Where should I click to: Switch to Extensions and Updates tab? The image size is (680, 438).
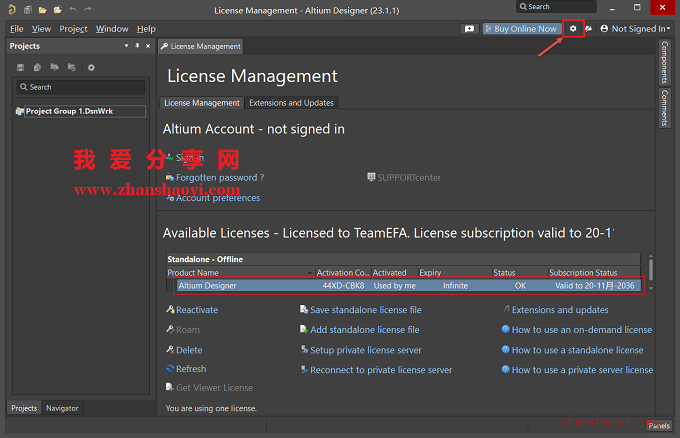tap(291, 103)
